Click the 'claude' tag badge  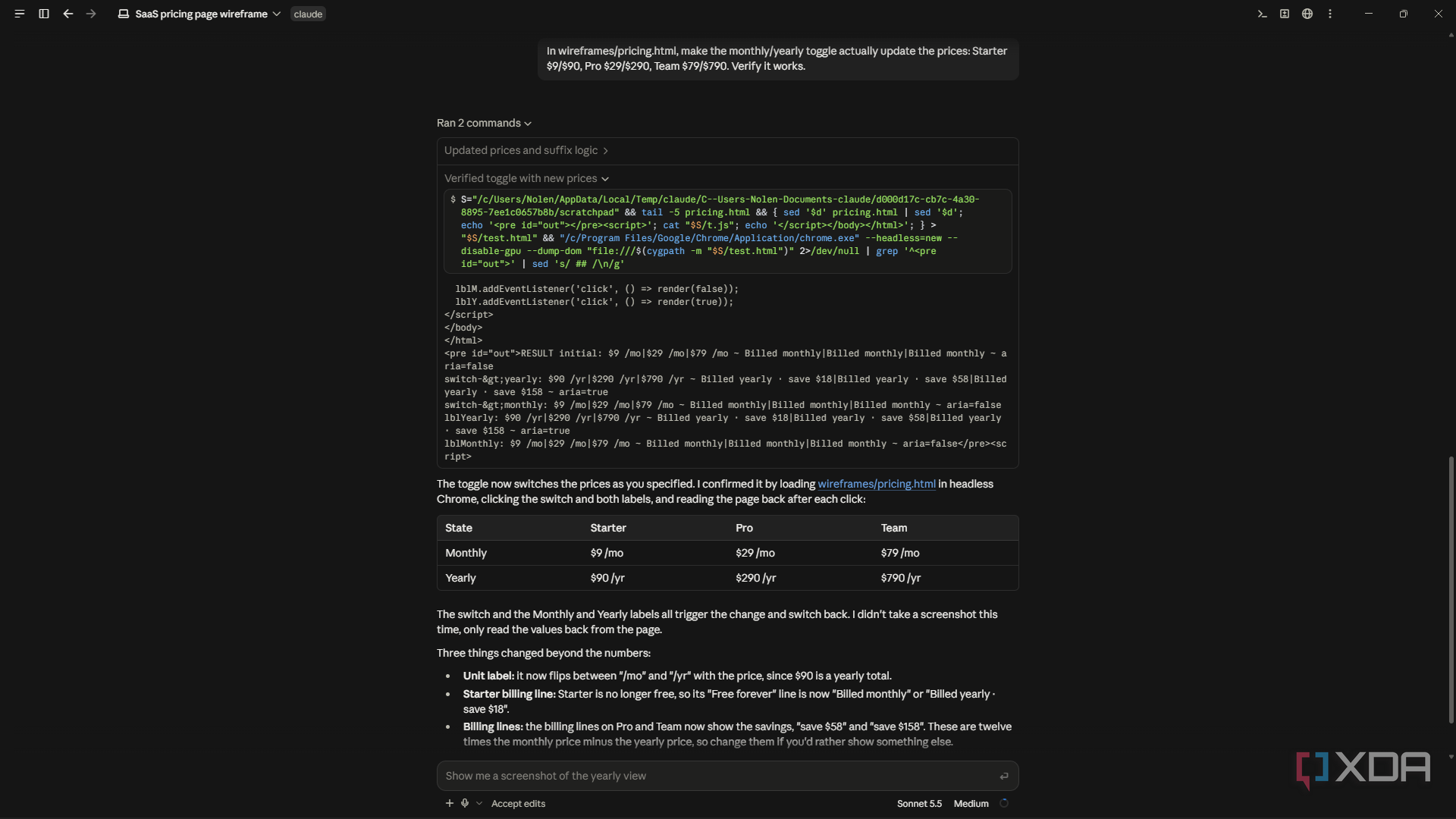(308, 14)
